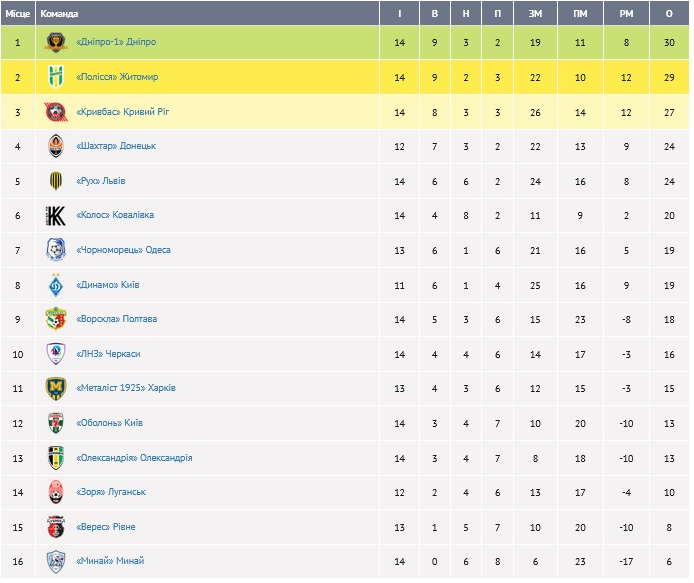Click the Dnipro-1 club logo

tap(56, 43)
